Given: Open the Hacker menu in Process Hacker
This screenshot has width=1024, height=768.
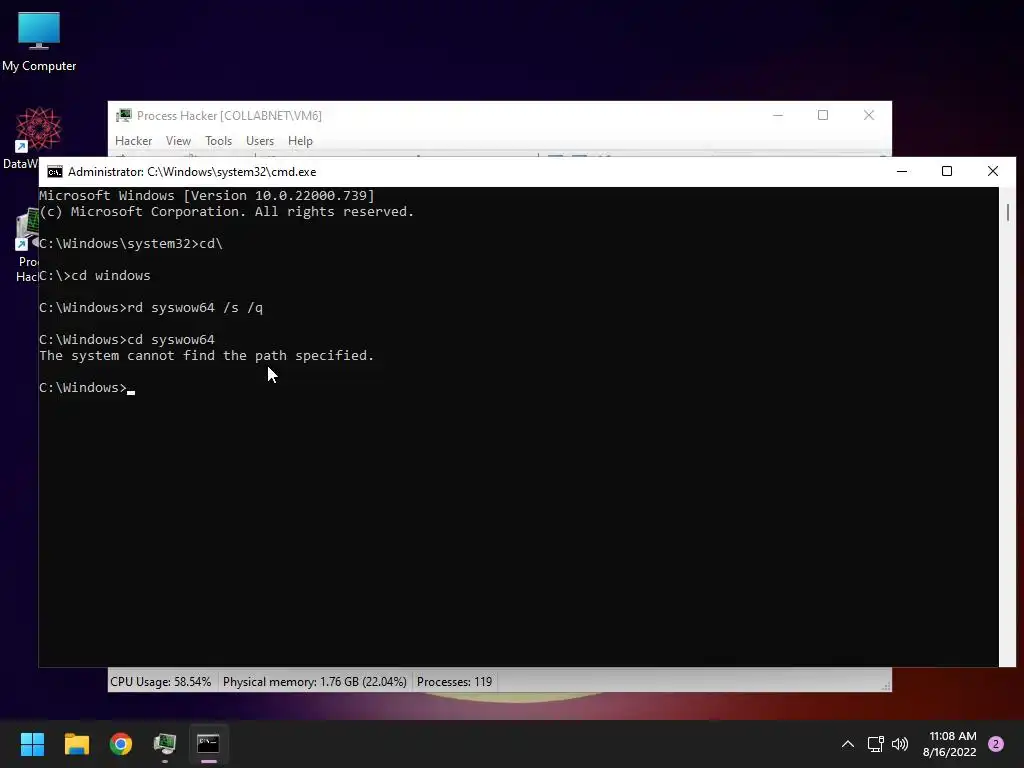Looking at the screenshot, I should click(x=133, y=141).
